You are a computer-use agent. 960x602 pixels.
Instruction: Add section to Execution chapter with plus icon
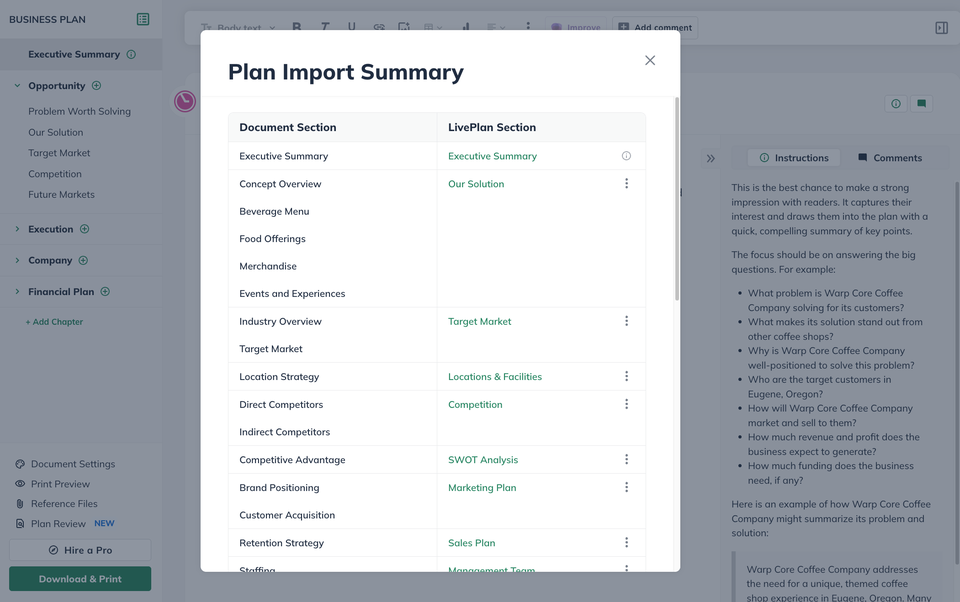pyautogui.click(x=84, y=228)
